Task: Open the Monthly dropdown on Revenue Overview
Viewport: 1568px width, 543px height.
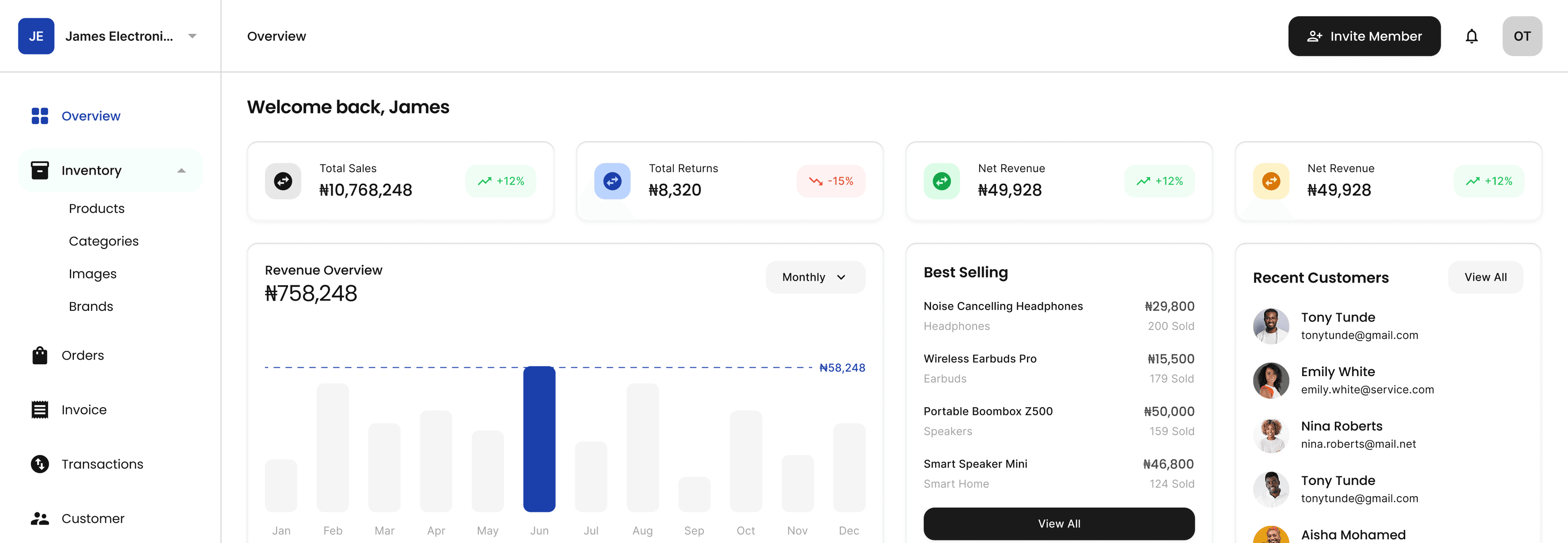Action: [815, 277]
